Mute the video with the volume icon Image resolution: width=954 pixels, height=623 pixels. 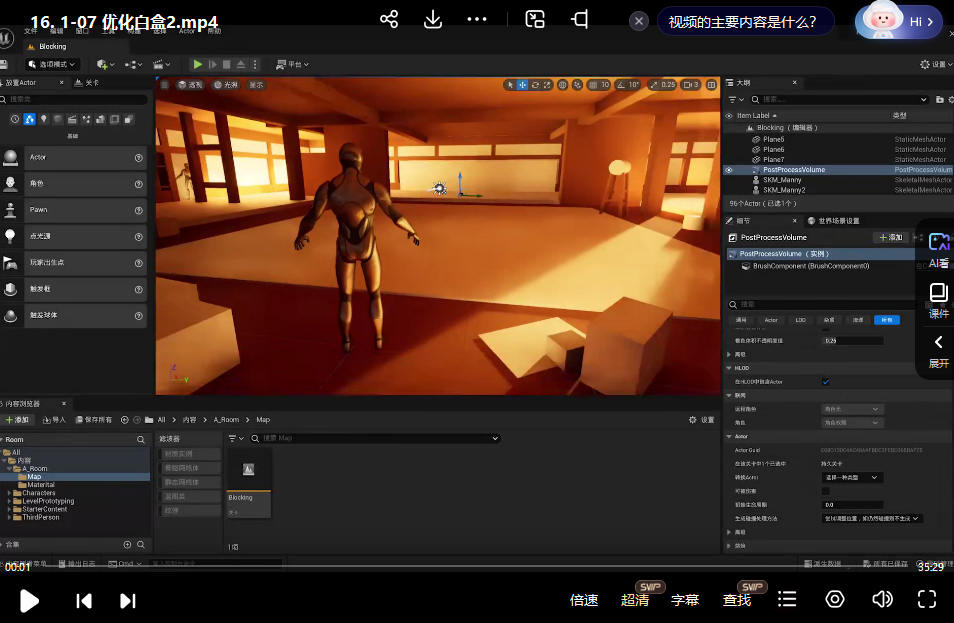(x=882, y=599)
